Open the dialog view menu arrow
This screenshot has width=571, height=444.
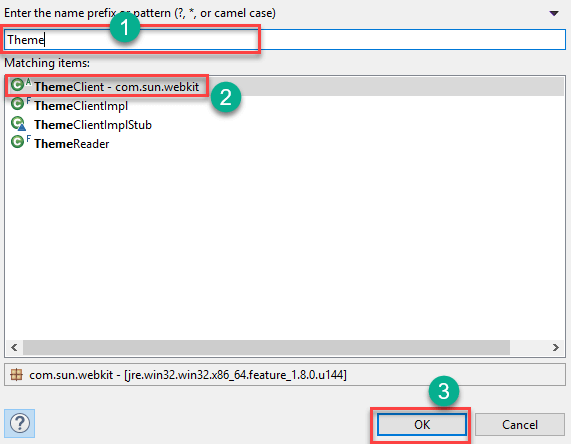tap(554, 13)
